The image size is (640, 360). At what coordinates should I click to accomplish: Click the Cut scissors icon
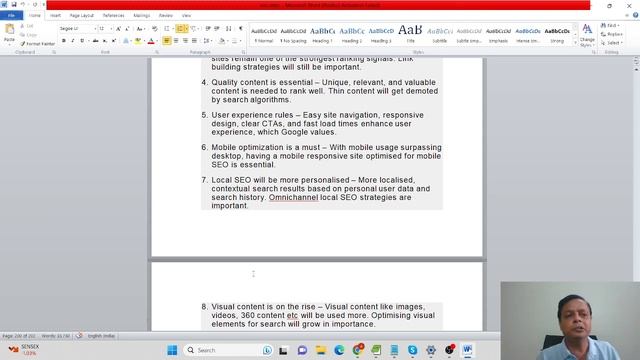tap(23, 26)
